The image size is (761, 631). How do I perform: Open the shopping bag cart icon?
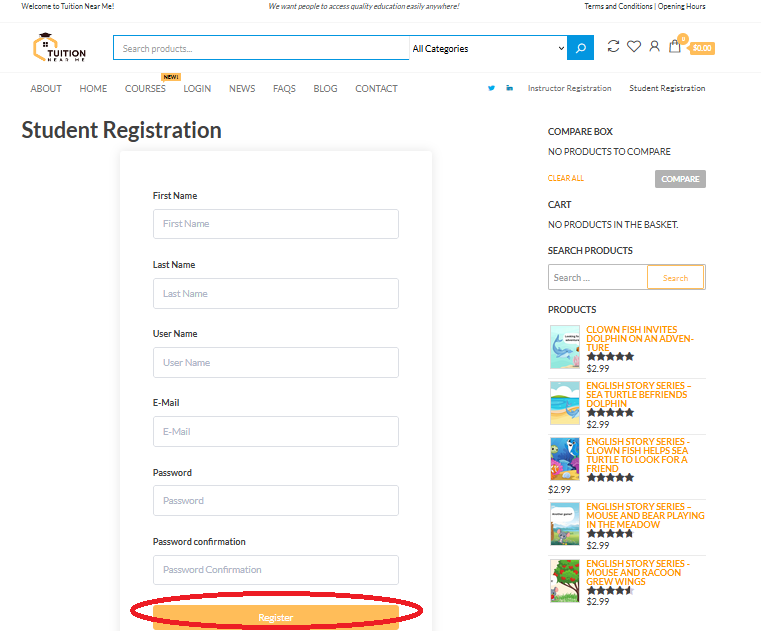(676, 47)
